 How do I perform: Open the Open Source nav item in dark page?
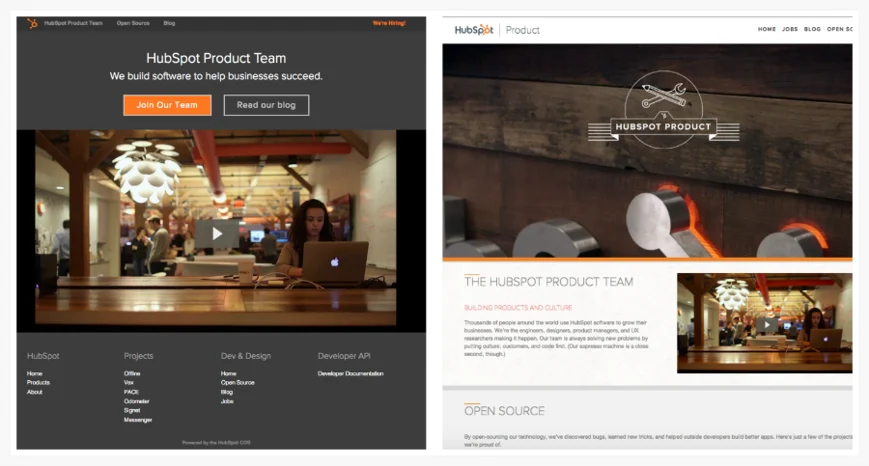click(133, 23)
